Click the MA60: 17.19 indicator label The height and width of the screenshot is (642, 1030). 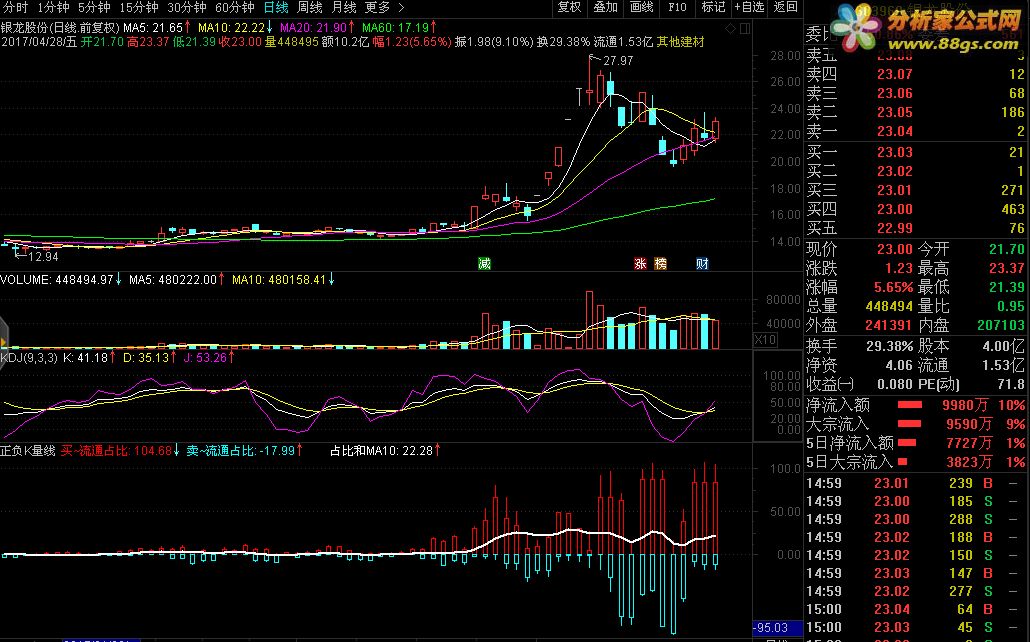point(399,28)
